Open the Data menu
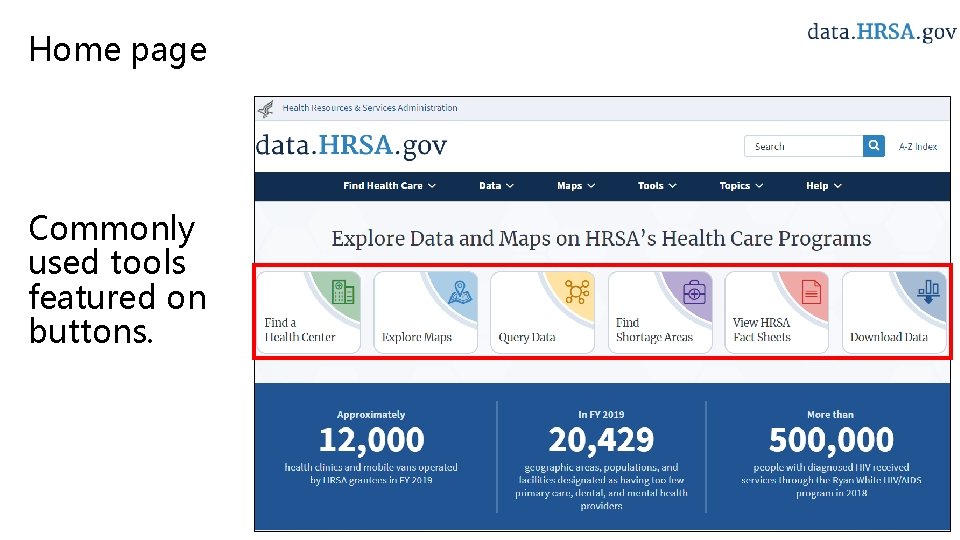Screen dimensions: 960x540 pos(496,186)
